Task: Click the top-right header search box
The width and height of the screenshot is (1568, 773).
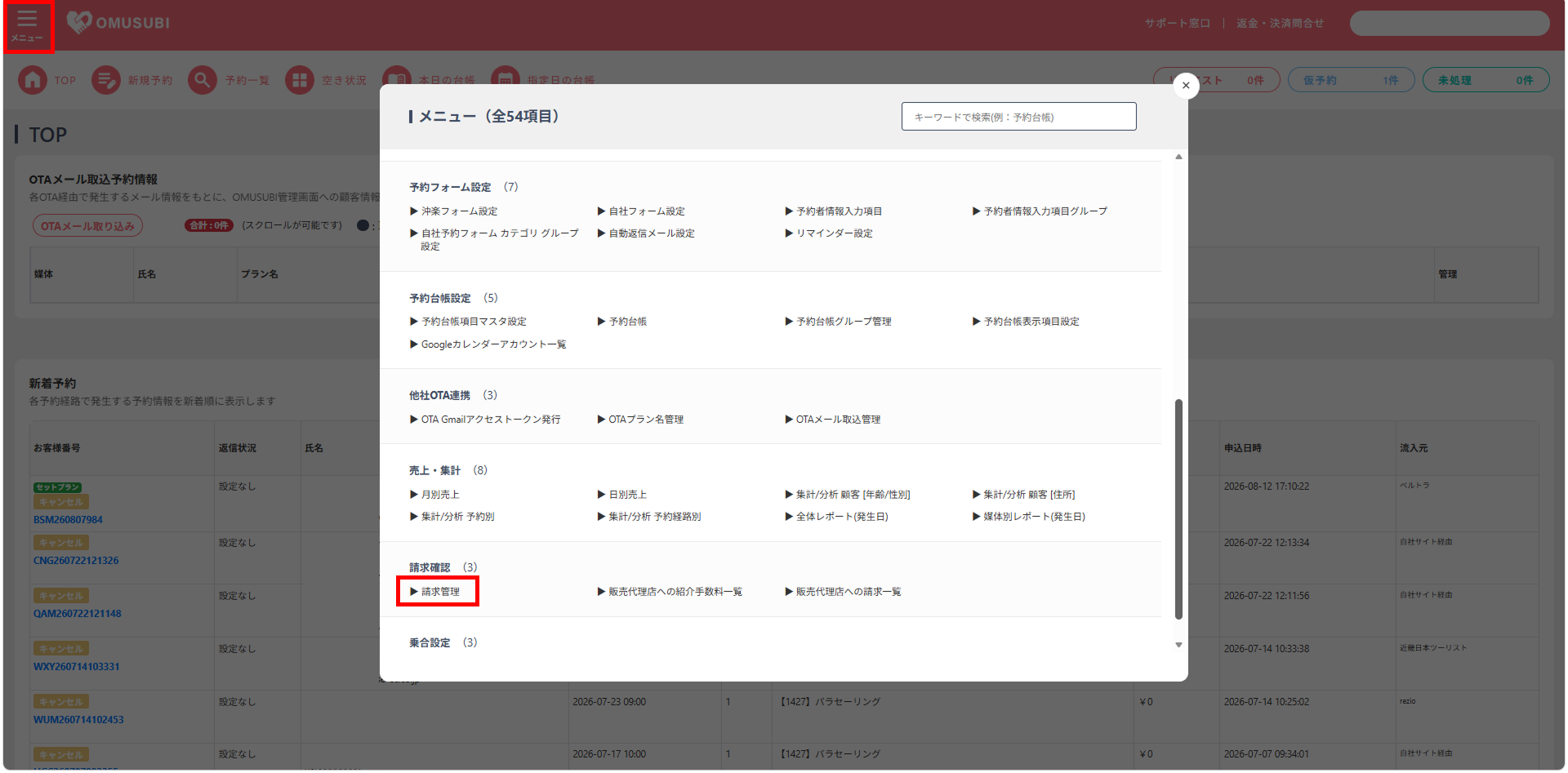Action: (x=1450, y=23)
